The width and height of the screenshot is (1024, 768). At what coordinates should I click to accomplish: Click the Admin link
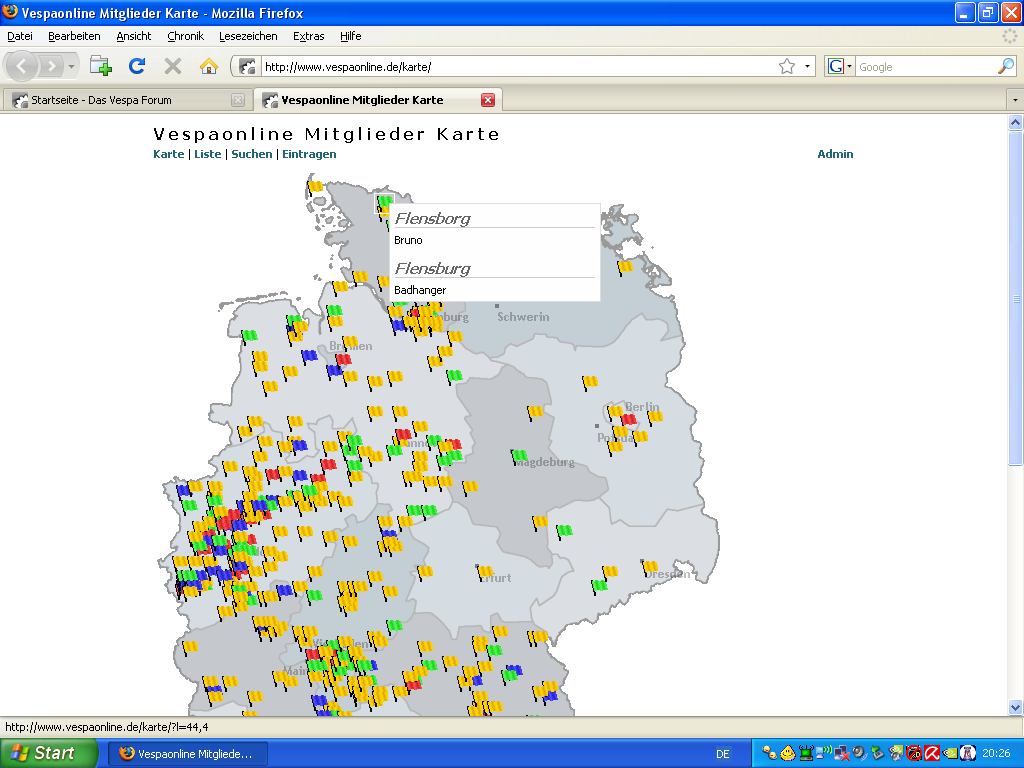click(x=835, y=154)
